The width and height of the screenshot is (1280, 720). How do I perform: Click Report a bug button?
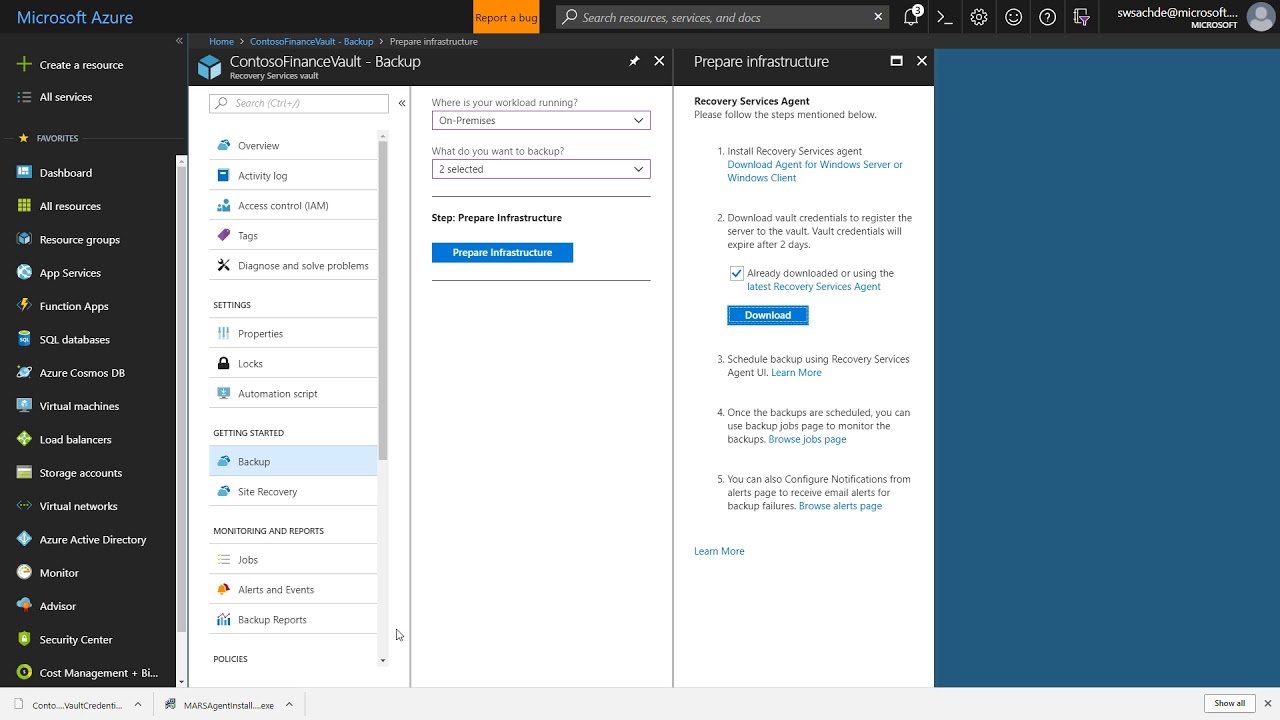(x=506, y=17)
